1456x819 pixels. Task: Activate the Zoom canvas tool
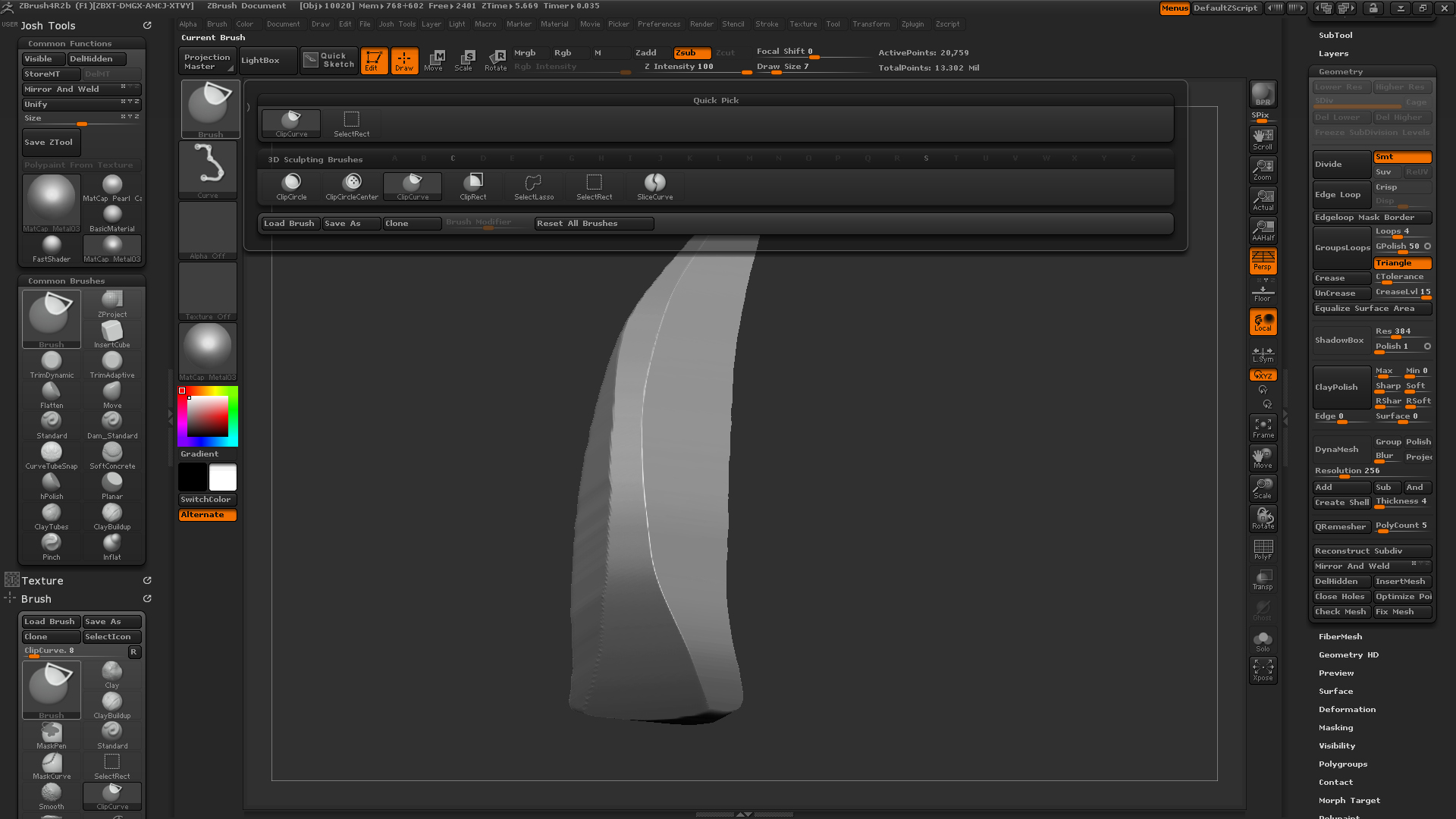(1263, 169)
